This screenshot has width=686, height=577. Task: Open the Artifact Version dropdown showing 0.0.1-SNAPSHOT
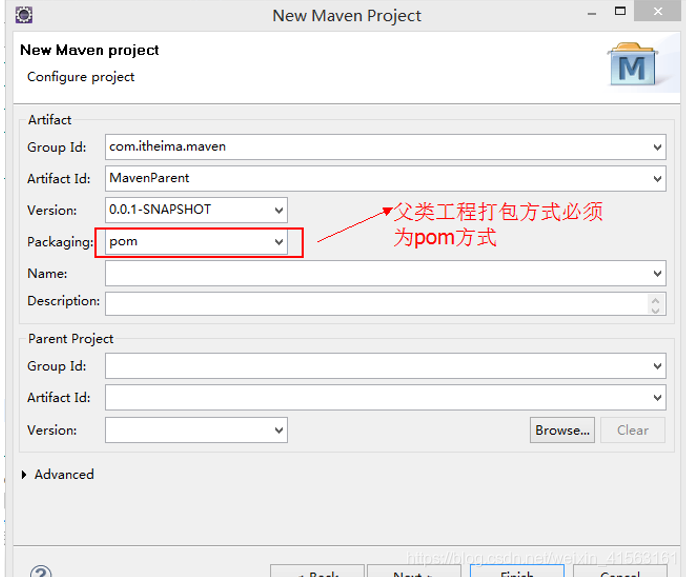click(279, 210)
